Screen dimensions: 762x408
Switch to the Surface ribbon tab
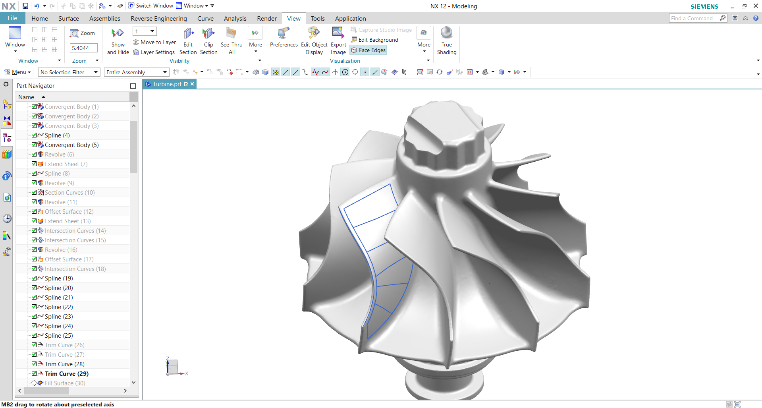69,18
